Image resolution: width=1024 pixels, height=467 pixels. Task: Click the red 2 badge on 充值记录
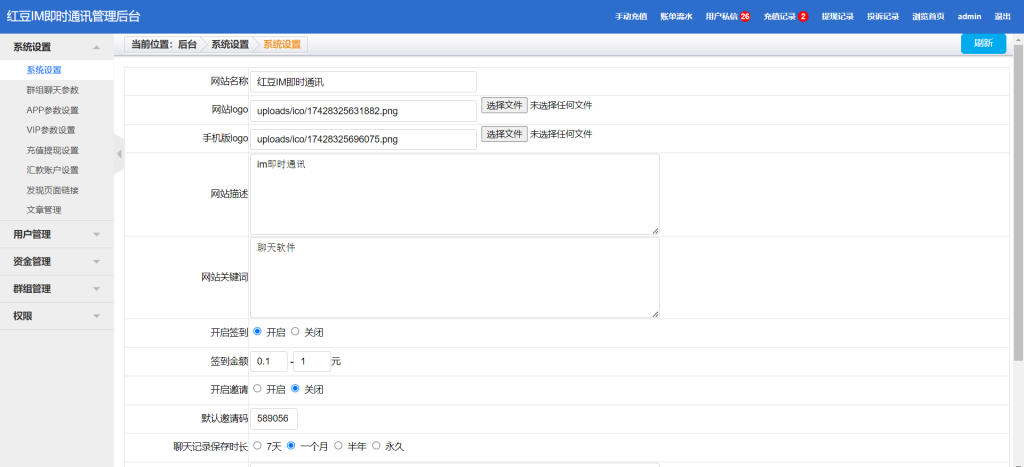(x=803, y=17)
